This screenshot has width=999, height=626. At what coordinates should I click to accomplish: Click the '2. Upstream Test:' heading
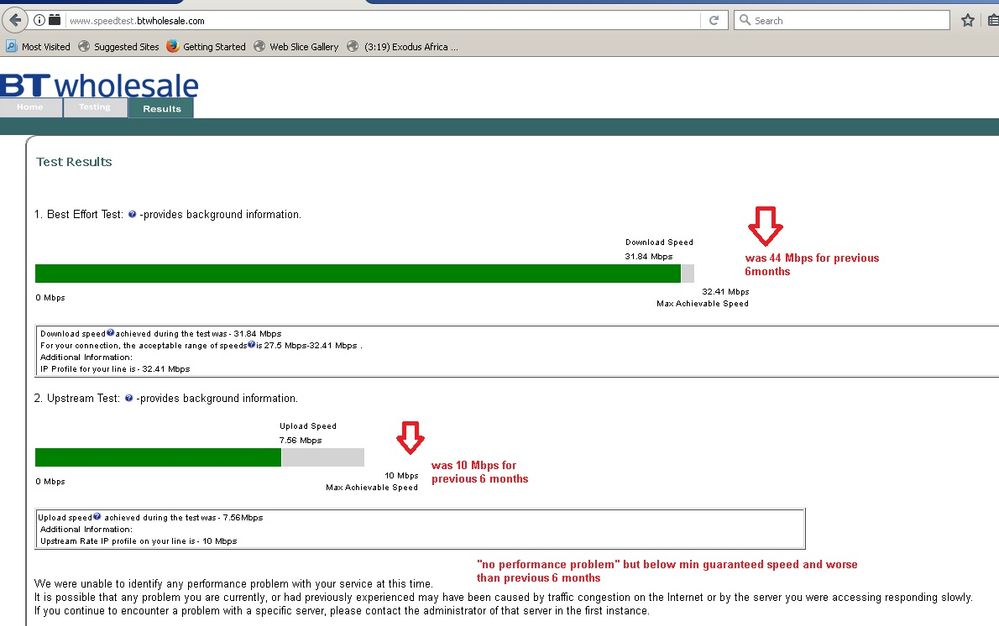tap(77, 398)
